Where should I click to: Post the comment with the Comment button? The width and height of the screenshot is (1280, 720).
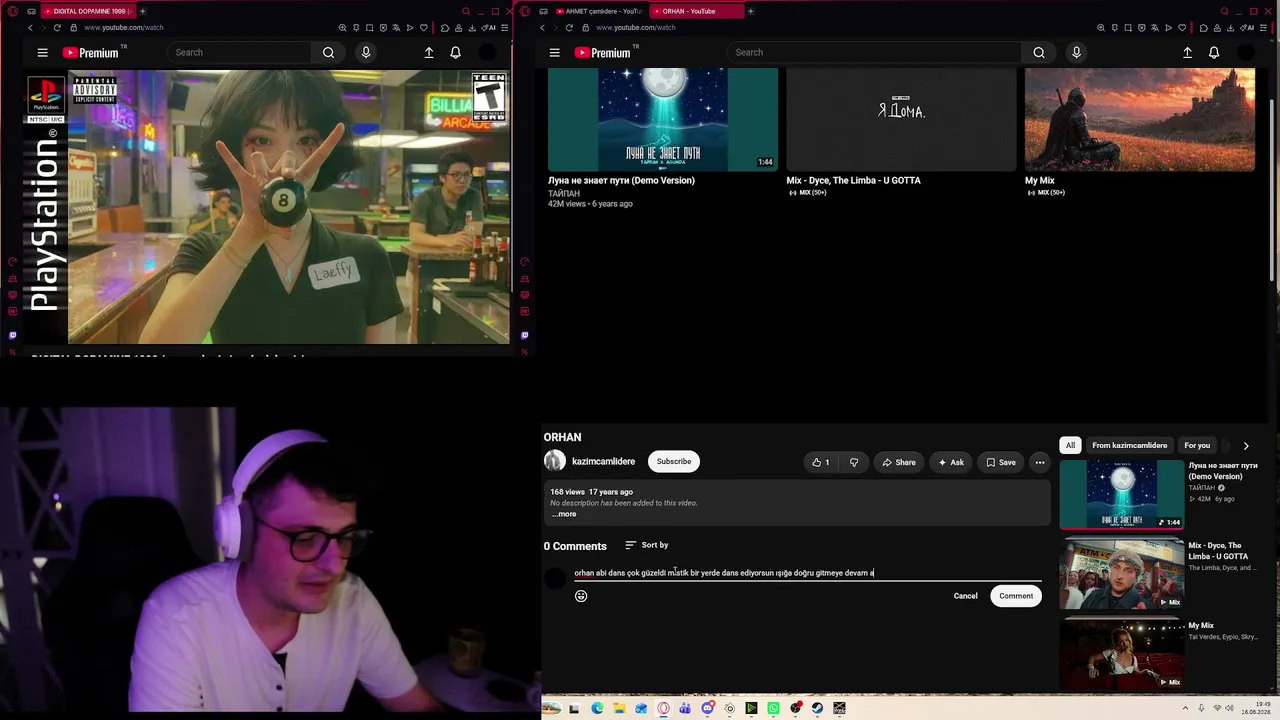coord(1016,596)
